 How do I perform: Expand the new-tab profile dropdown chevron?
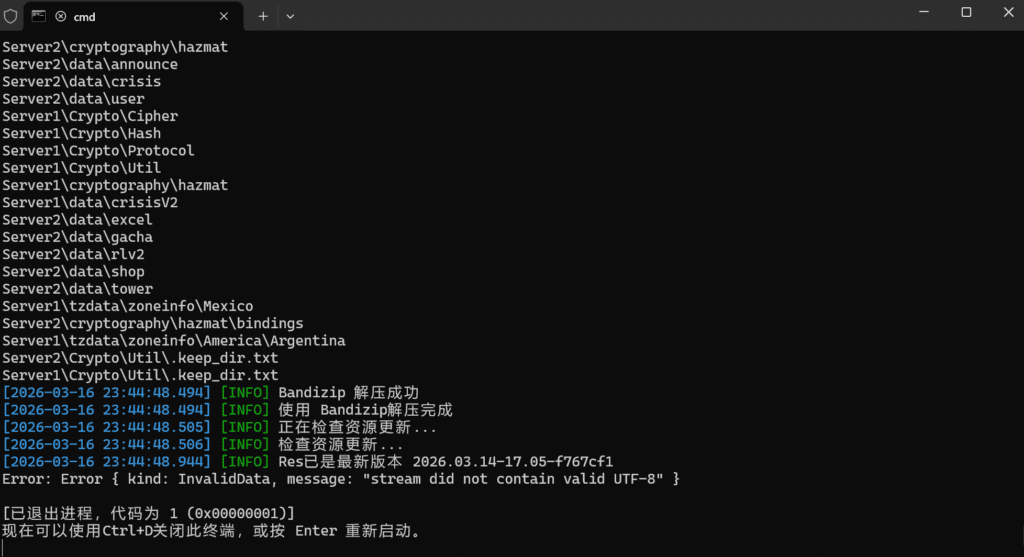(290, 16)
